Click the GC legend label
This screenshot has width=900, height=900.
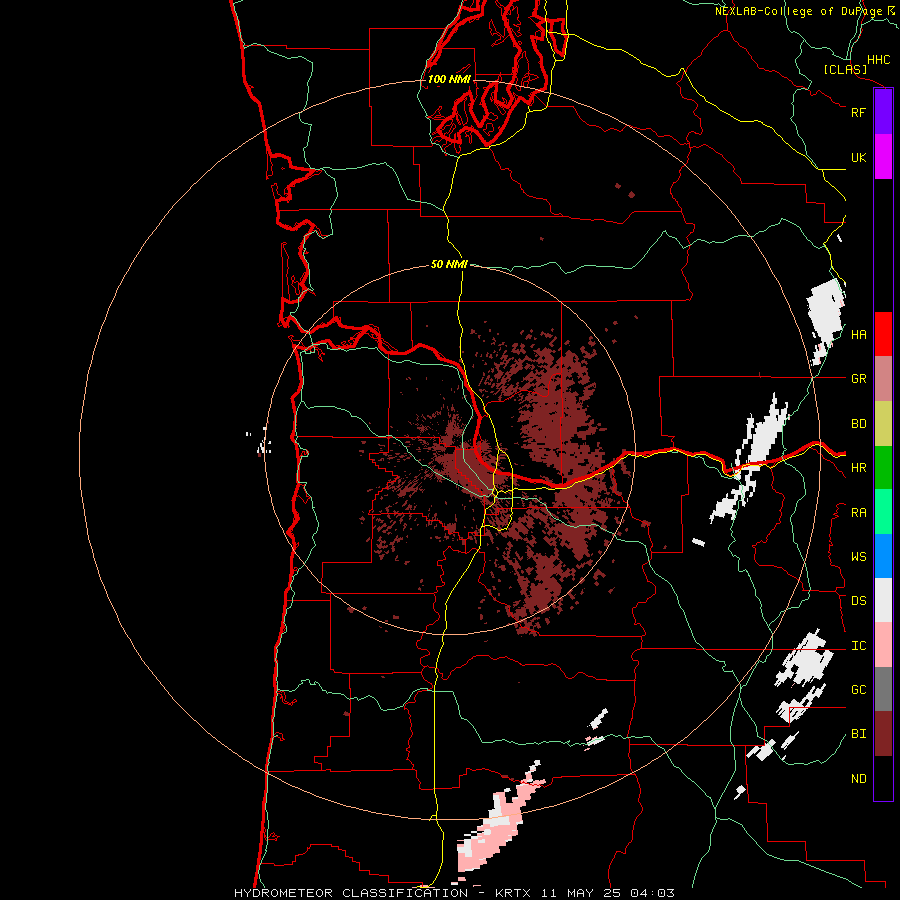[x=858, y=690]
